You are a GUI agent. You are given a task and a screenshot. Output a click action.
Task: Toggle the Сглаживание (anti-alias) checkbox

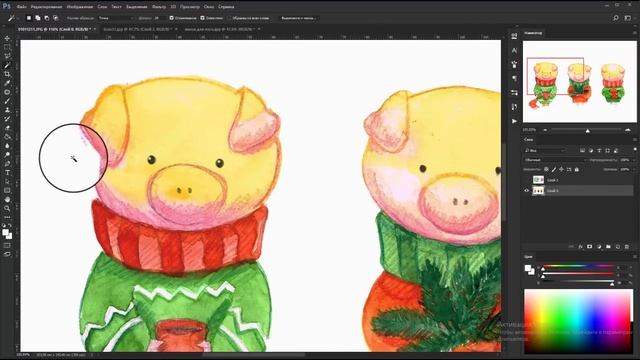tap(171, 18)
